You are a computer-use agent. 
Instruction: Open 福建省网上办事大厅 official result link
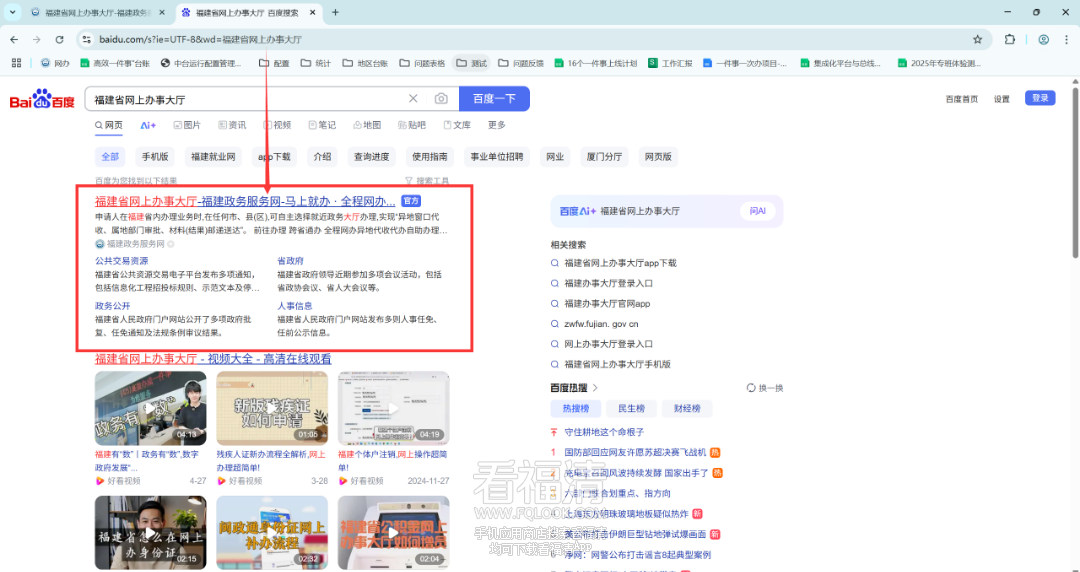click(244, 201)
